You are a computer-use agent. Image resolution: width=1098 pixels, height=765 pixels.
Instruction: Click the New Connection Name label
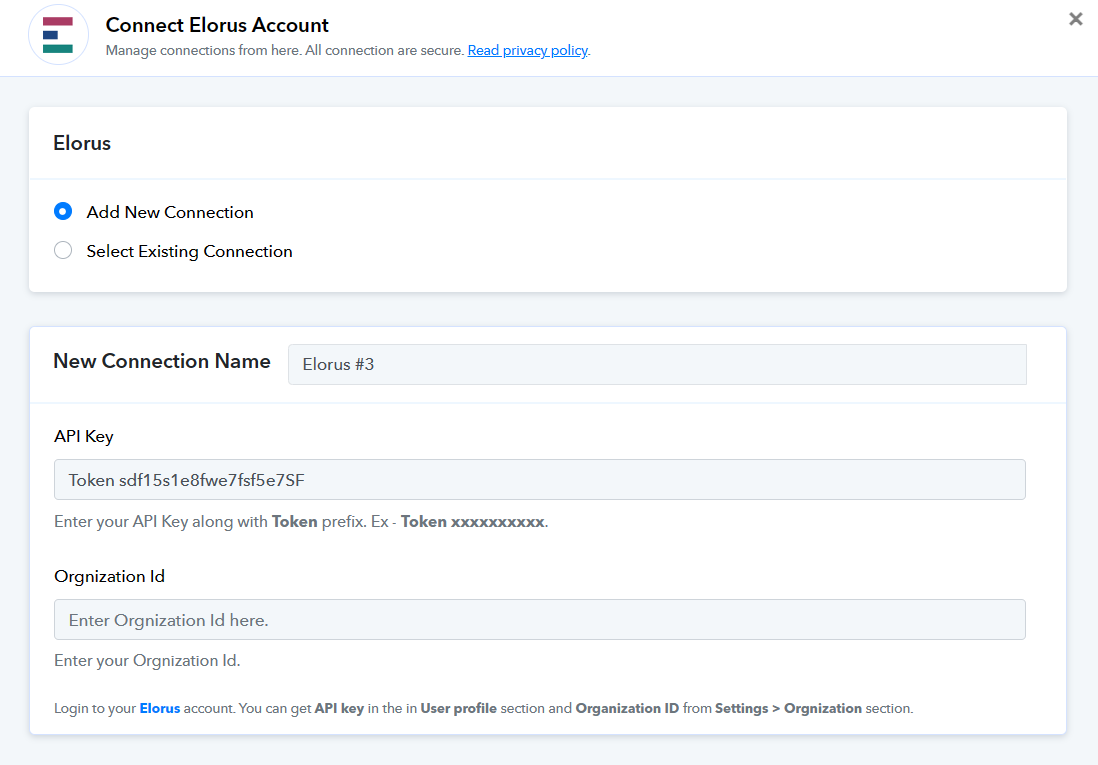point(162,361)
